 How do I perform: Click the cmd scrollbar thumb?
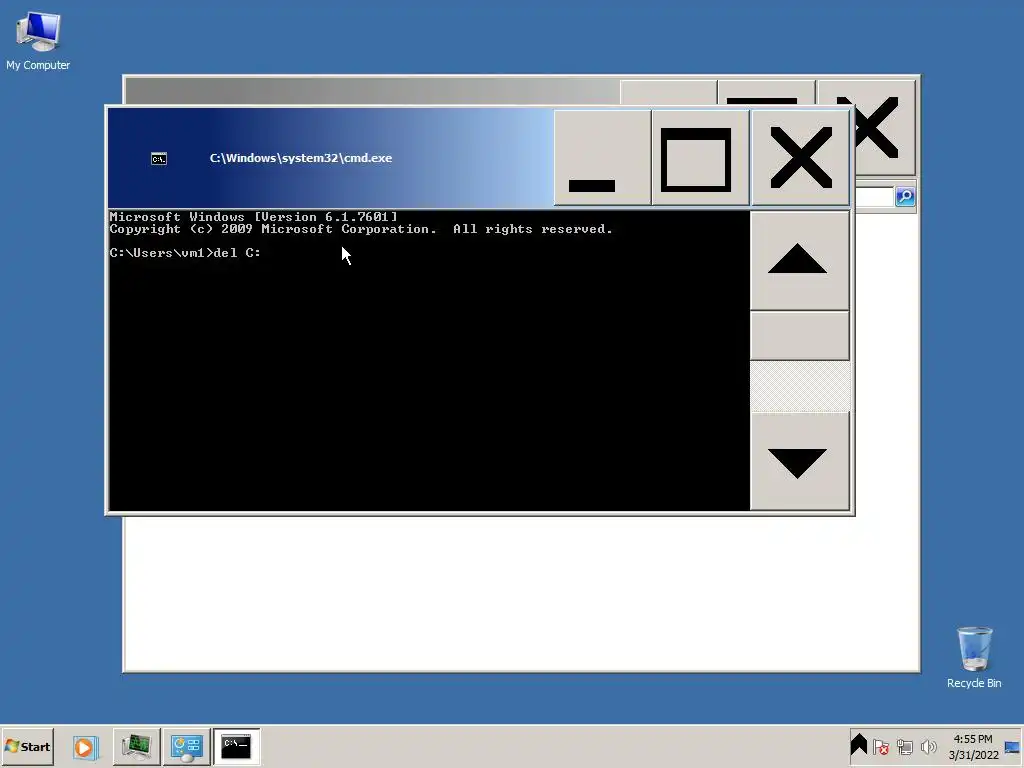tap(800, 336)
